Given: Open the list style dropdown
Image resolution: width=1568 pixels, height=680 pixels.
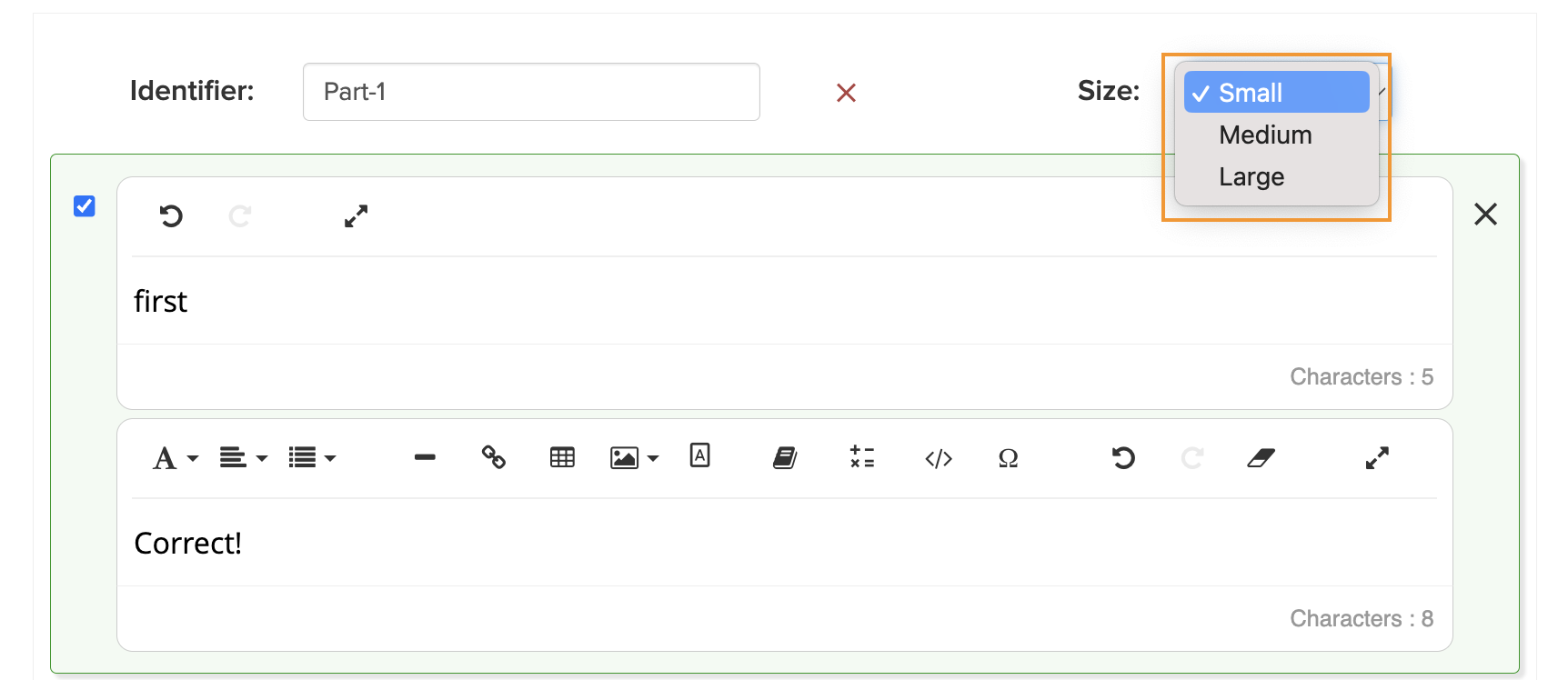Looking at the screenshot, I should (312, 457).
